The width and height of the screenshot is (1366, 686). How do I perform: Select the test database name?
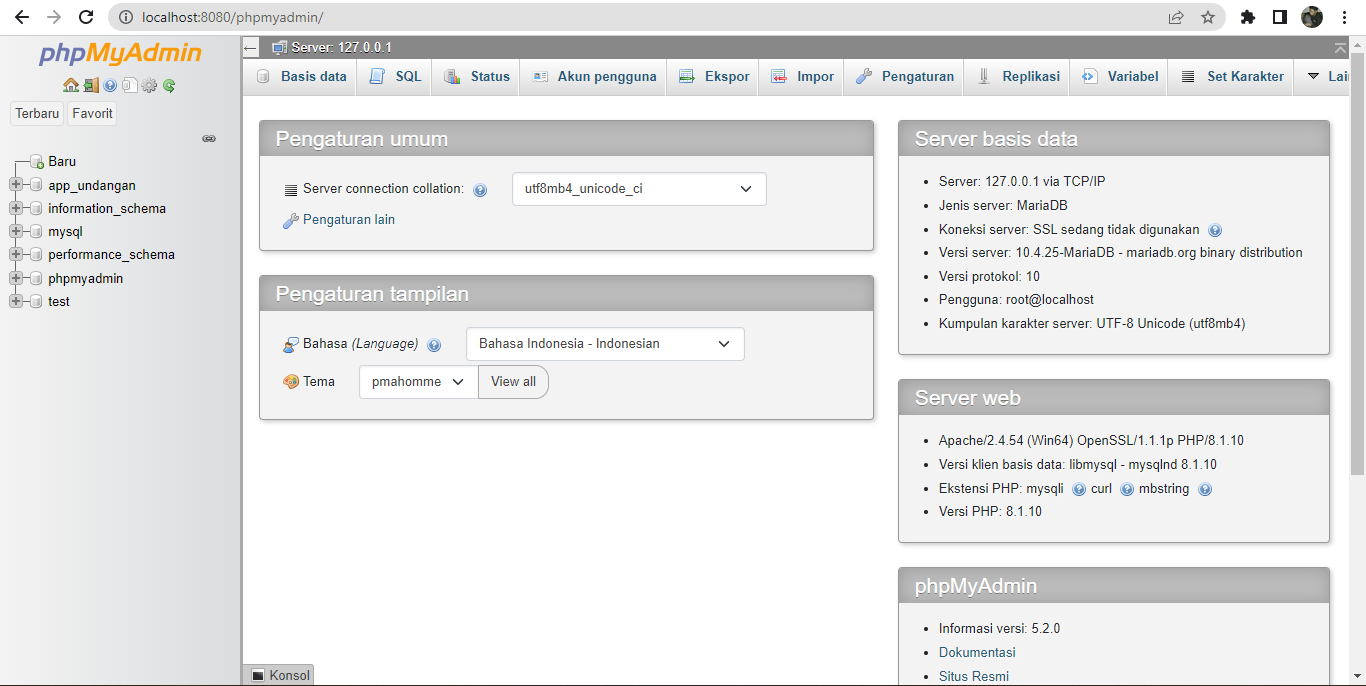pos(59,302)
